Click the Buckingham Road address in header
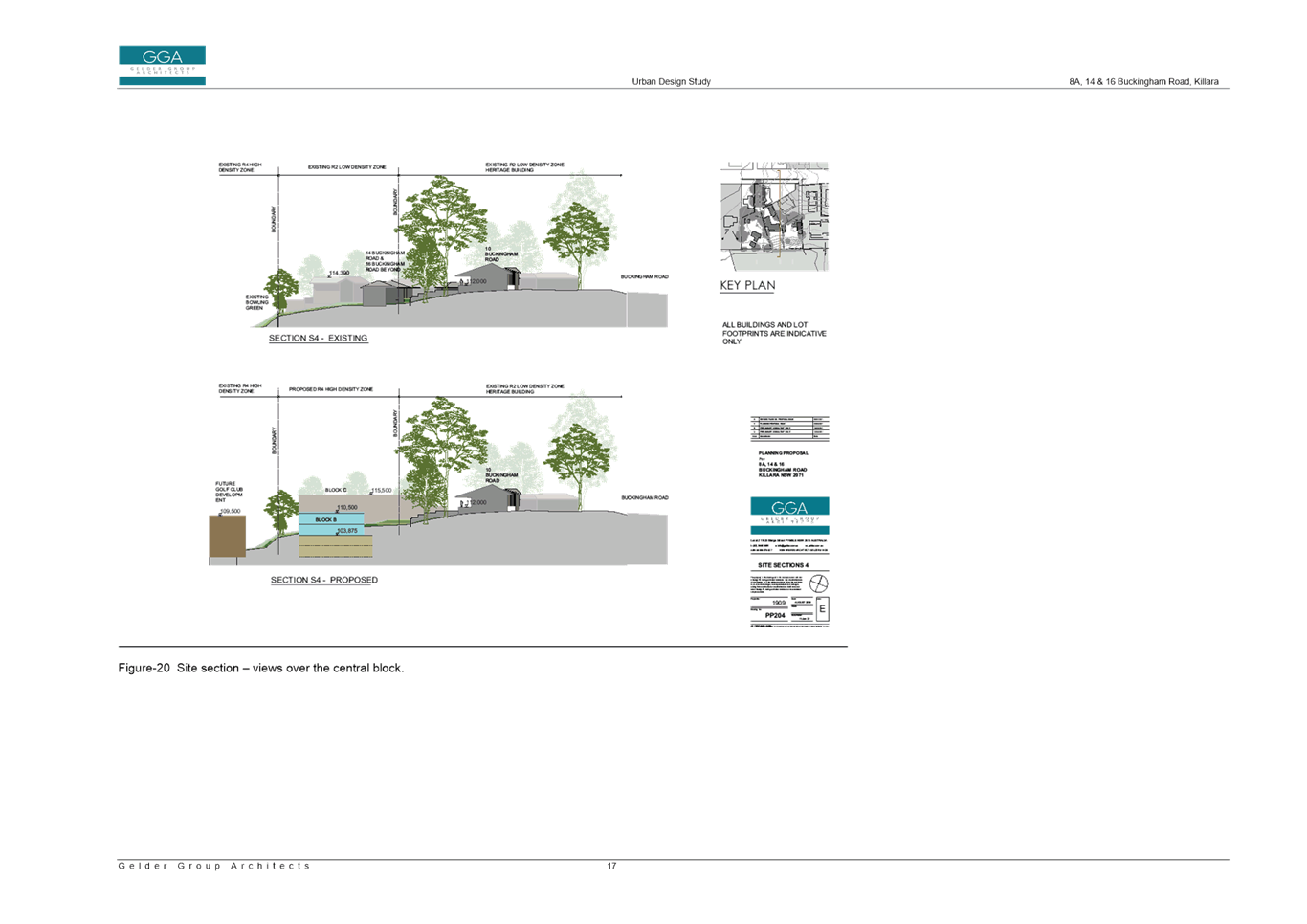The image size is (1307, 924). coord(1143,82)
